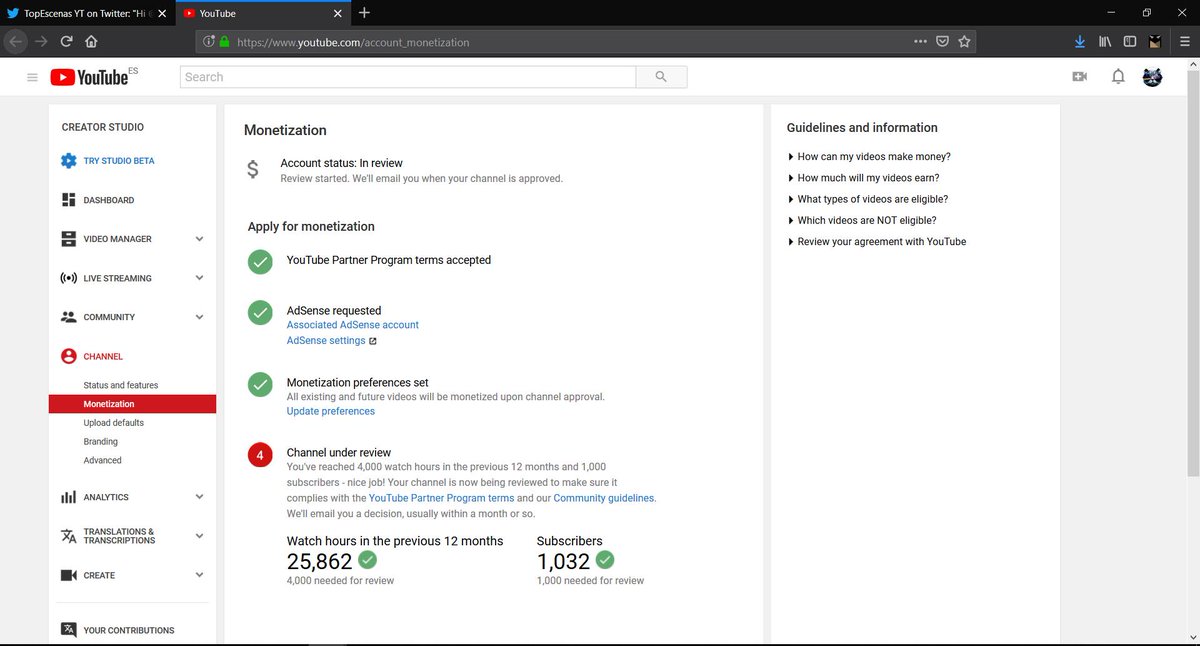
Task: Click the Your Contributions translate icon
Action: tap(68, 630)
